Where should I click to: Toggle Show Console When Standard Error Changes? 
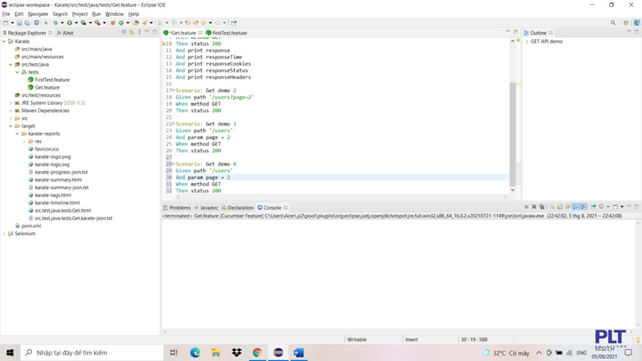tap(583, 207)
